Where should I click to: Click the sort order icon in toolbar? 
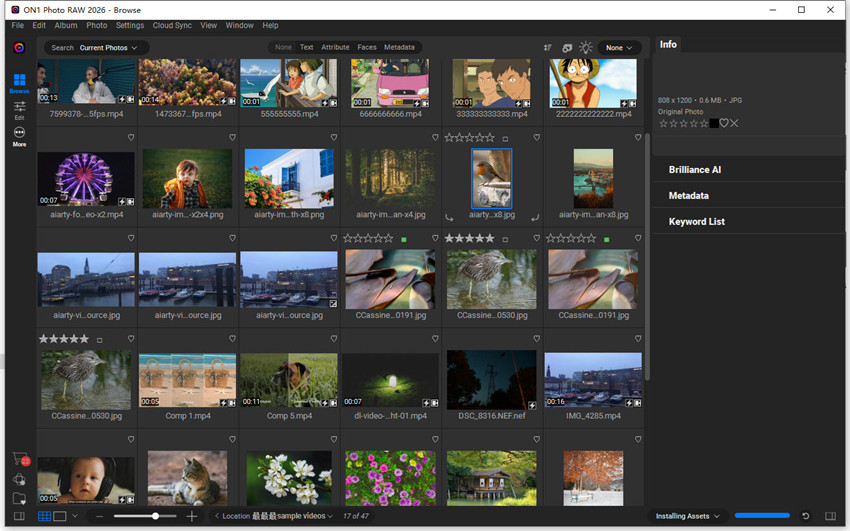(x=548, y=48)
